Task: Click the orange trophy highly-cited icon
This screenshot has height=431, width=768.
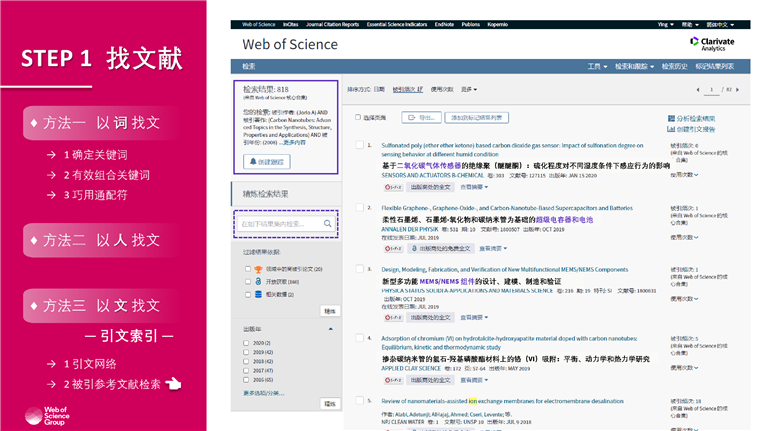Action: [x=258, y=269]
